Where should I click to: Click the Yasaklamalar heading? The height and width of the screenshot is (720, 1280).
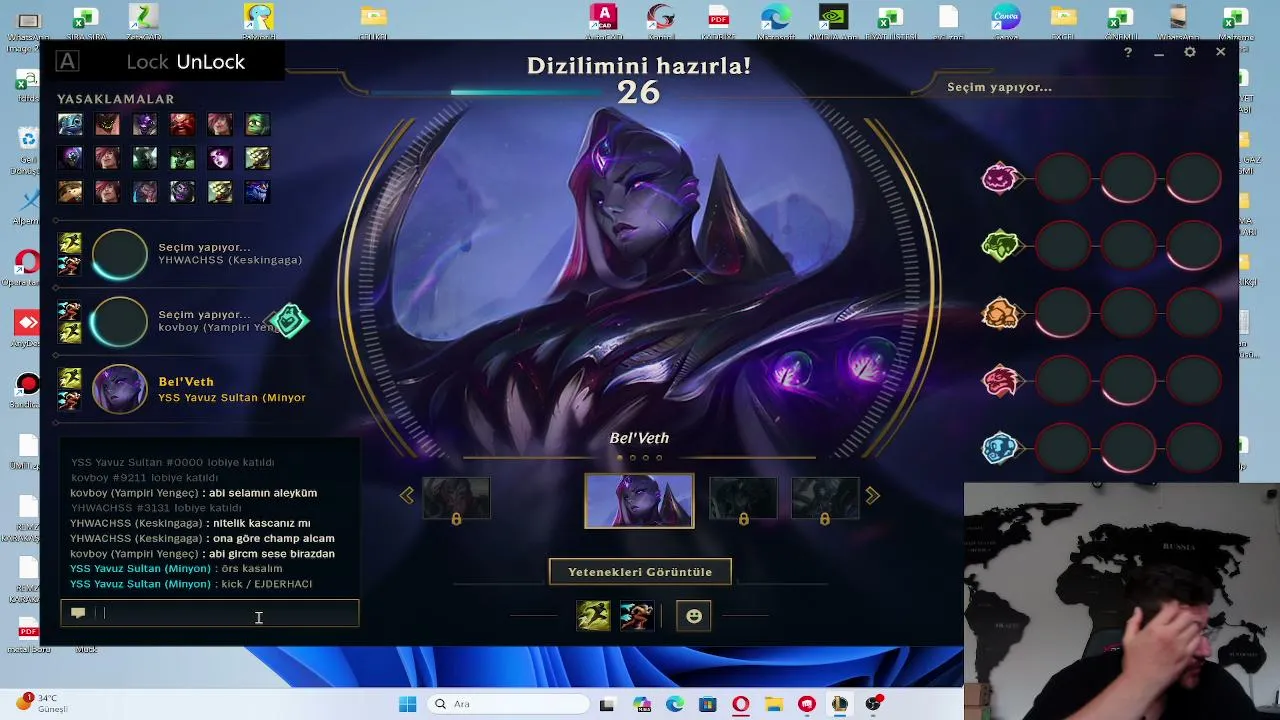click(116, 99)
